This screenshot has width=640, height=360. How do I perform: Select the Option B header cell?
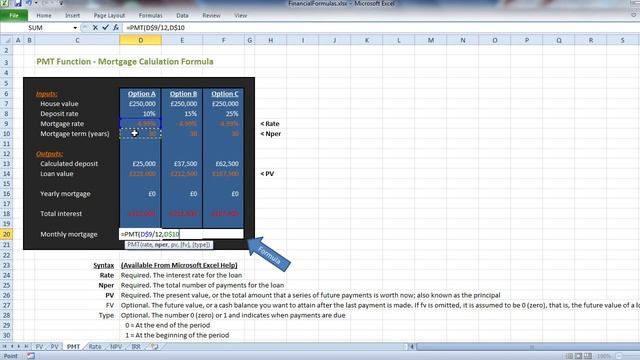tap(183, 93)
